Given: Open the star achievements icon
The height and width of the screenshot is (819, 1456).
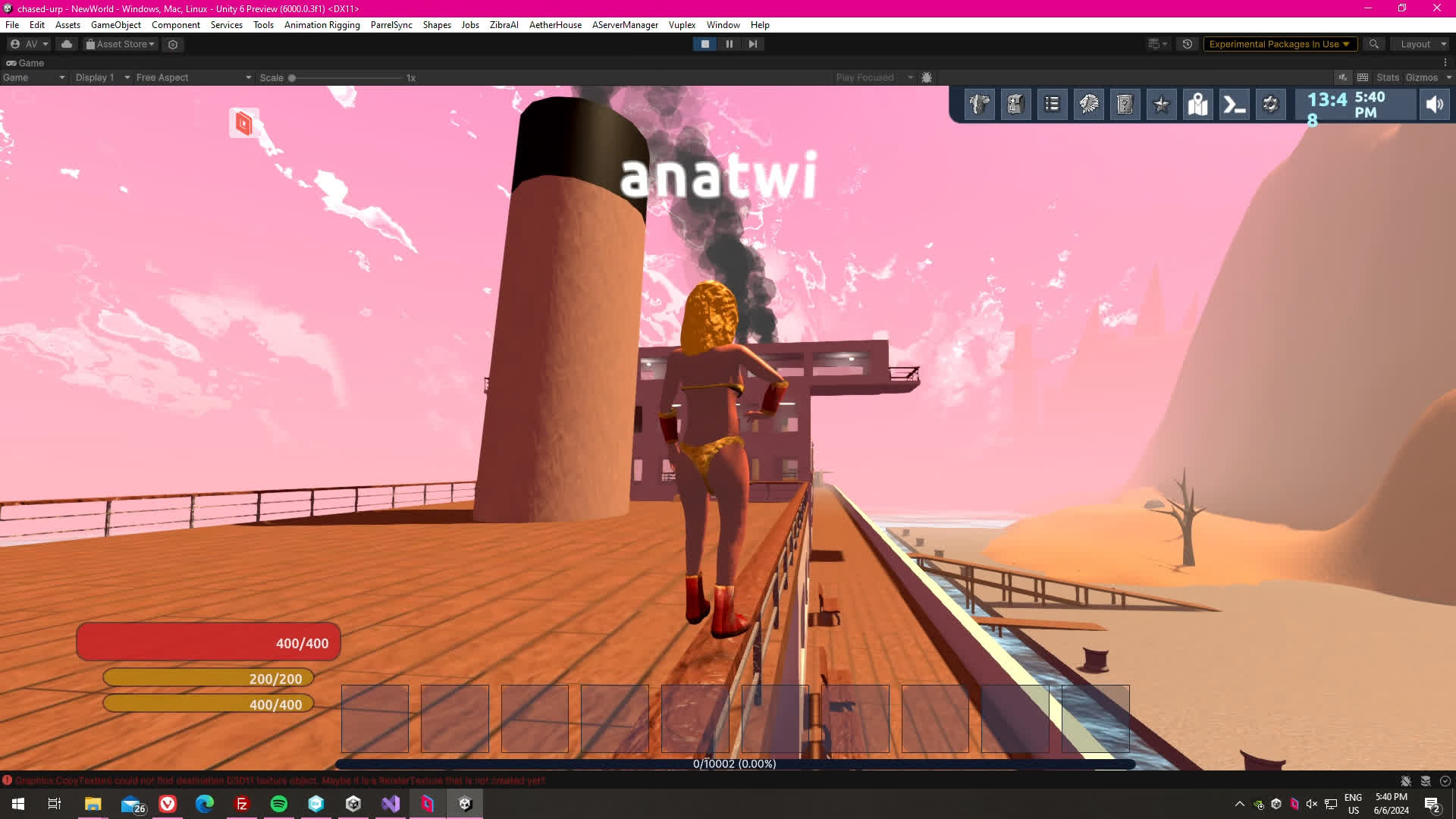Looking at the screenshot, I should [x=1161, y=104].
